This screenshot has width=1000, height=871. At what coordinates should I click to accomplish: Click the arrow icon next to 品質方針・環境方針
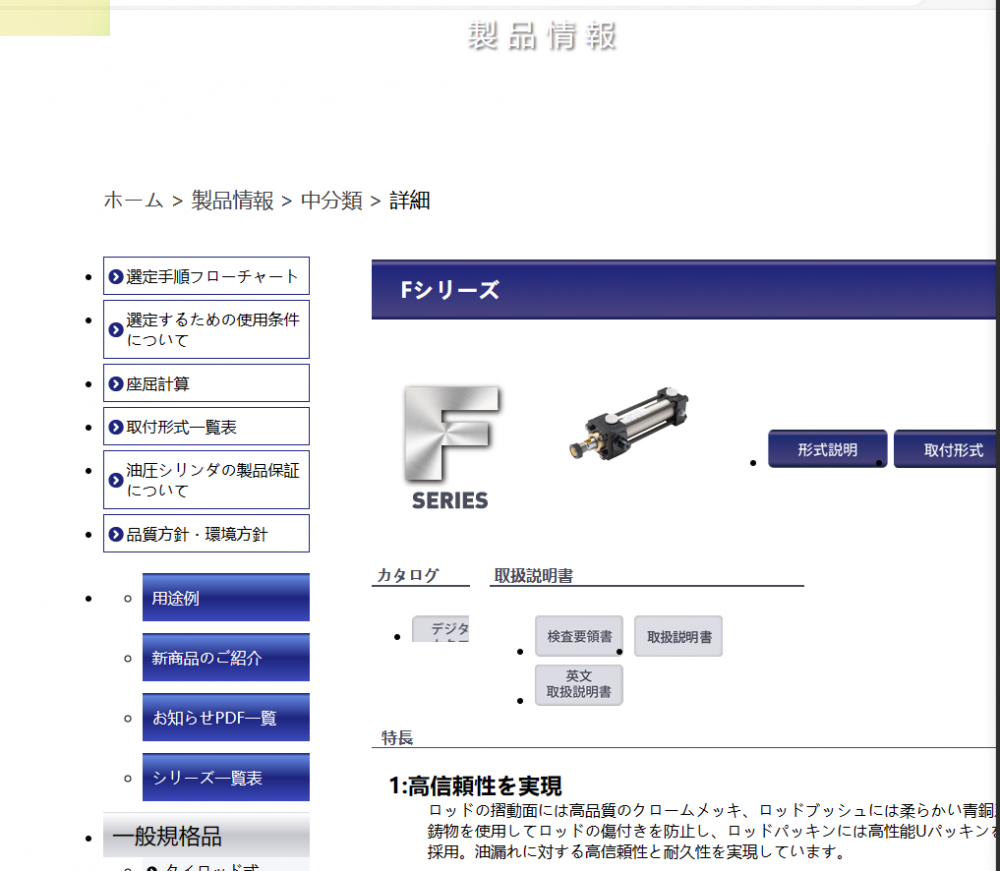(115, 533)
